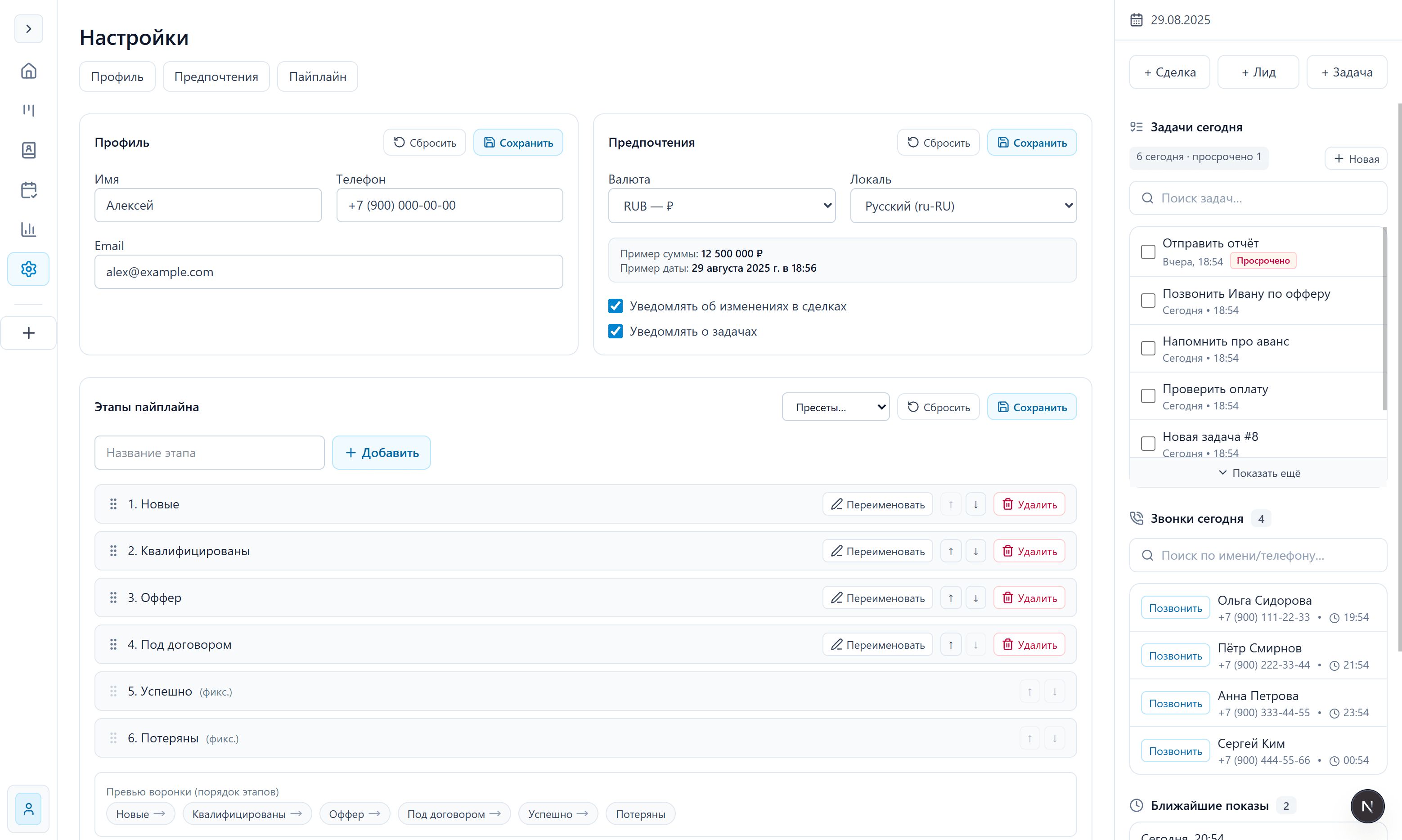Open the analytics chart sidebar icon
Image resolution: width=1402 pixels, height=840 pixels.
click(x=28, y=229)
